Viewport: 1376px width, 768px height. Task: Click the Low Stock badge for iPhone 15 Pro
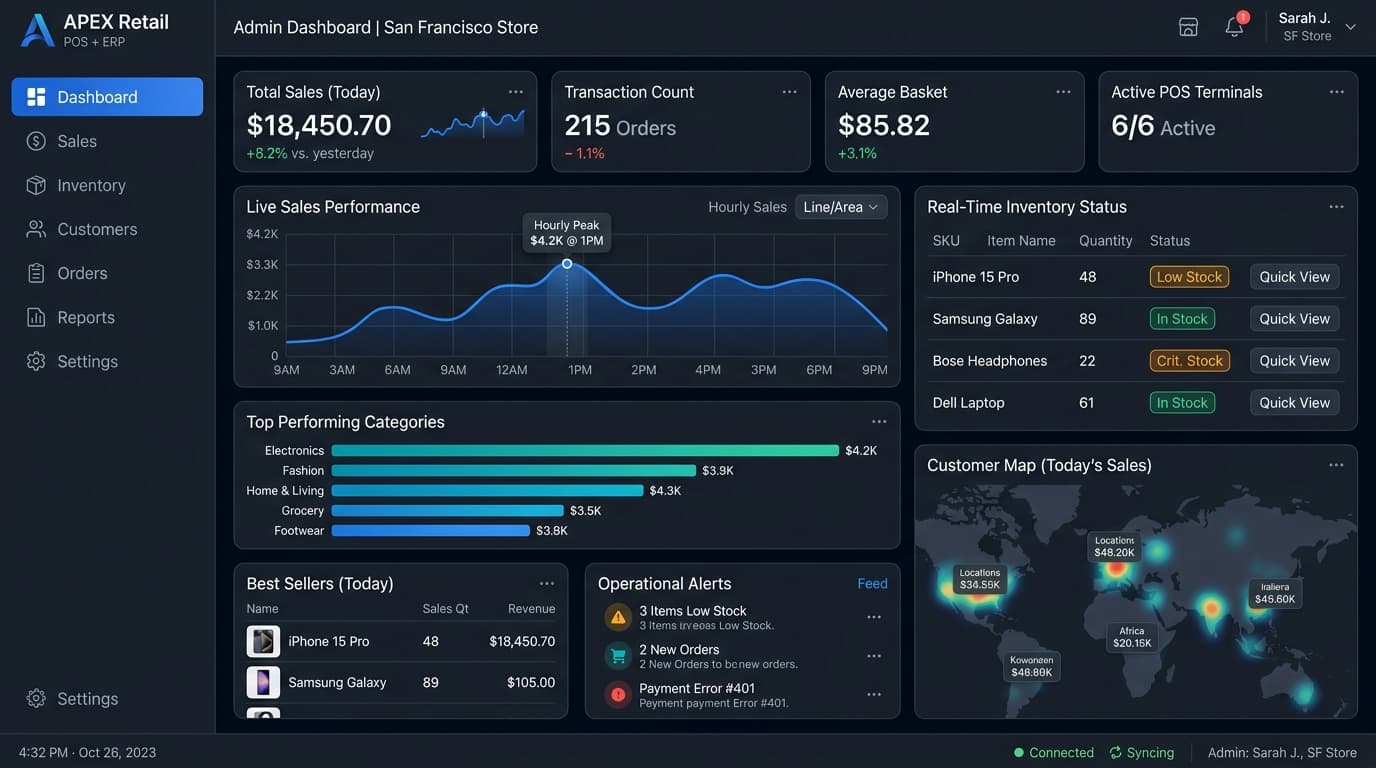pos(1190,277)
